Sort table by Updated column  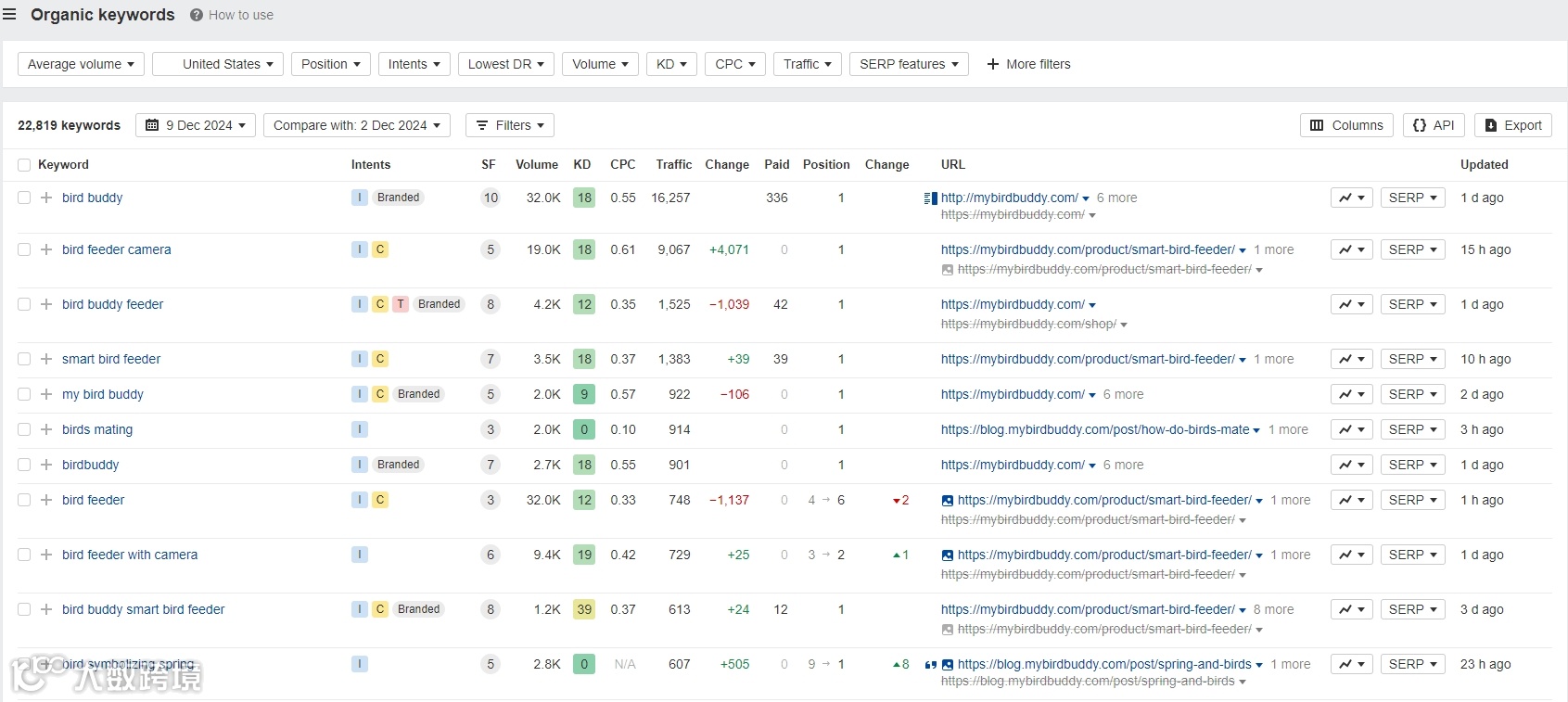click(1485, 164)
